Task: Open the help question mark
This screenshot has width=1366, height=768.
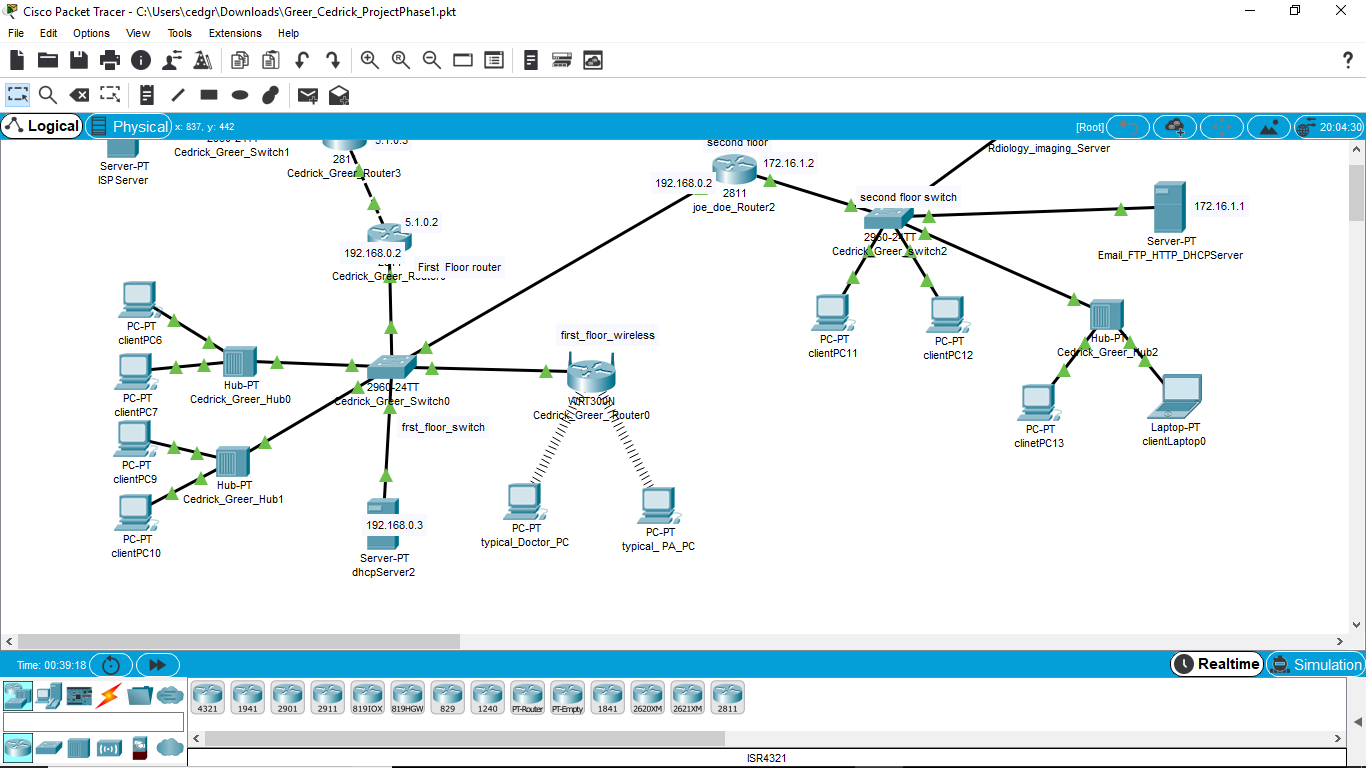Action: click(1347, 60)
